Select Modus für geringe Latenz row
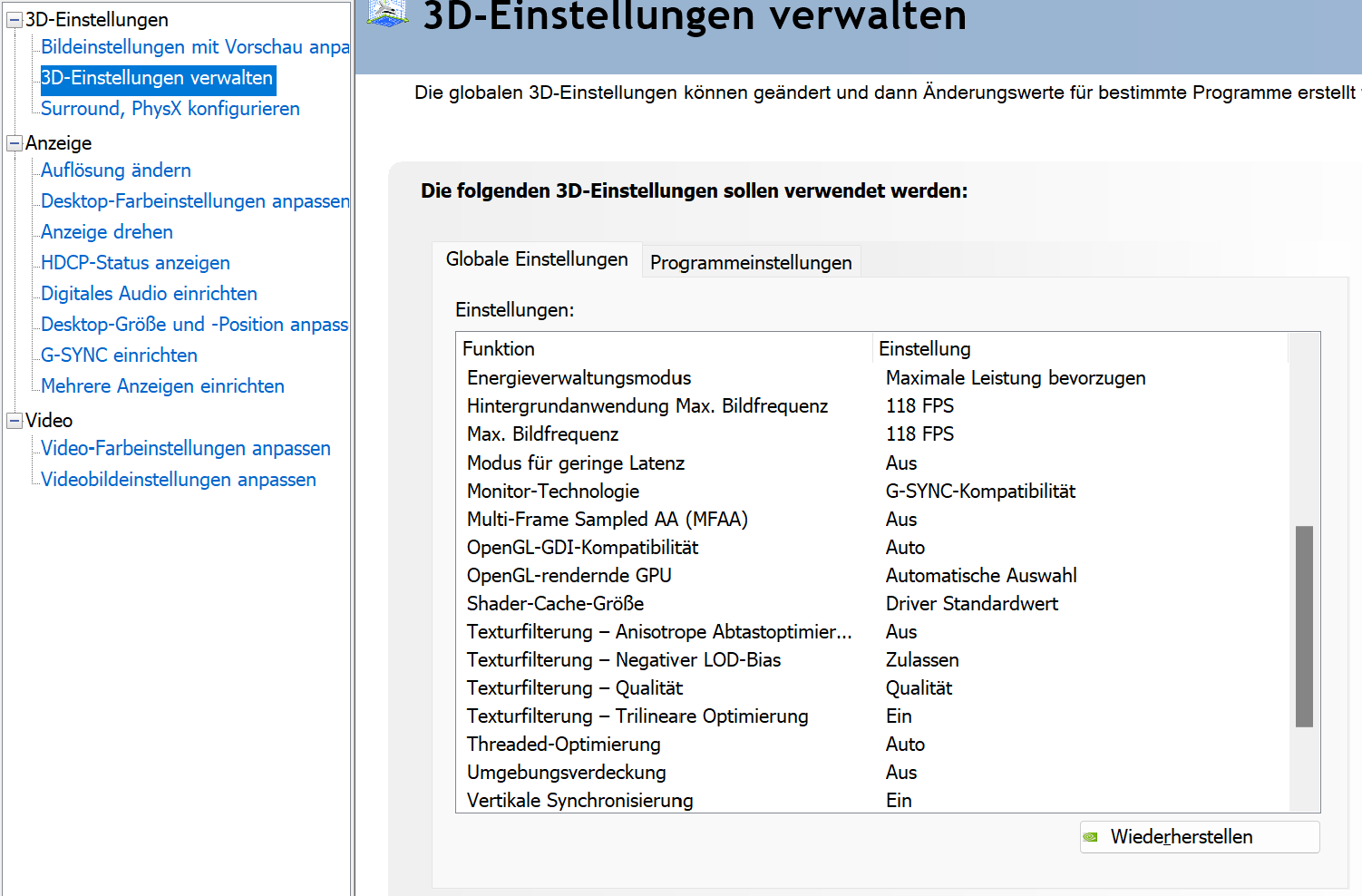The image size is (1362, 896). click(872, 463)
